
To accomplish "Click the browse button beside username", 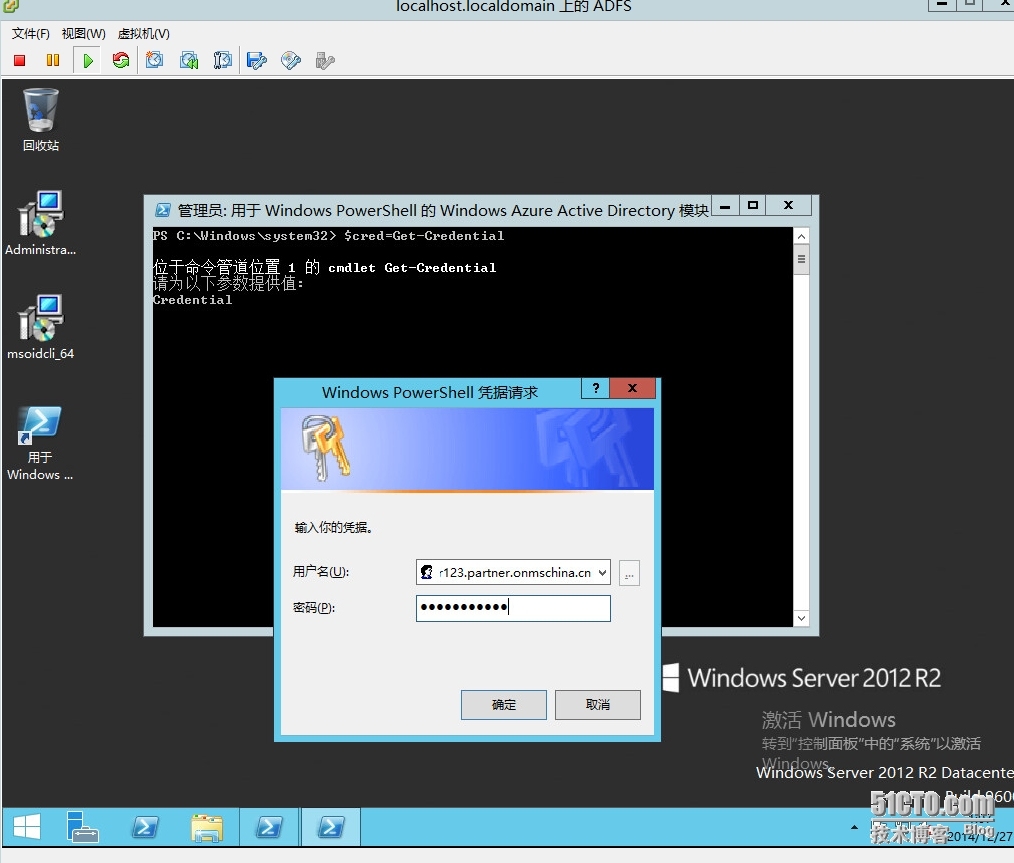I will (x=629, y=573).
